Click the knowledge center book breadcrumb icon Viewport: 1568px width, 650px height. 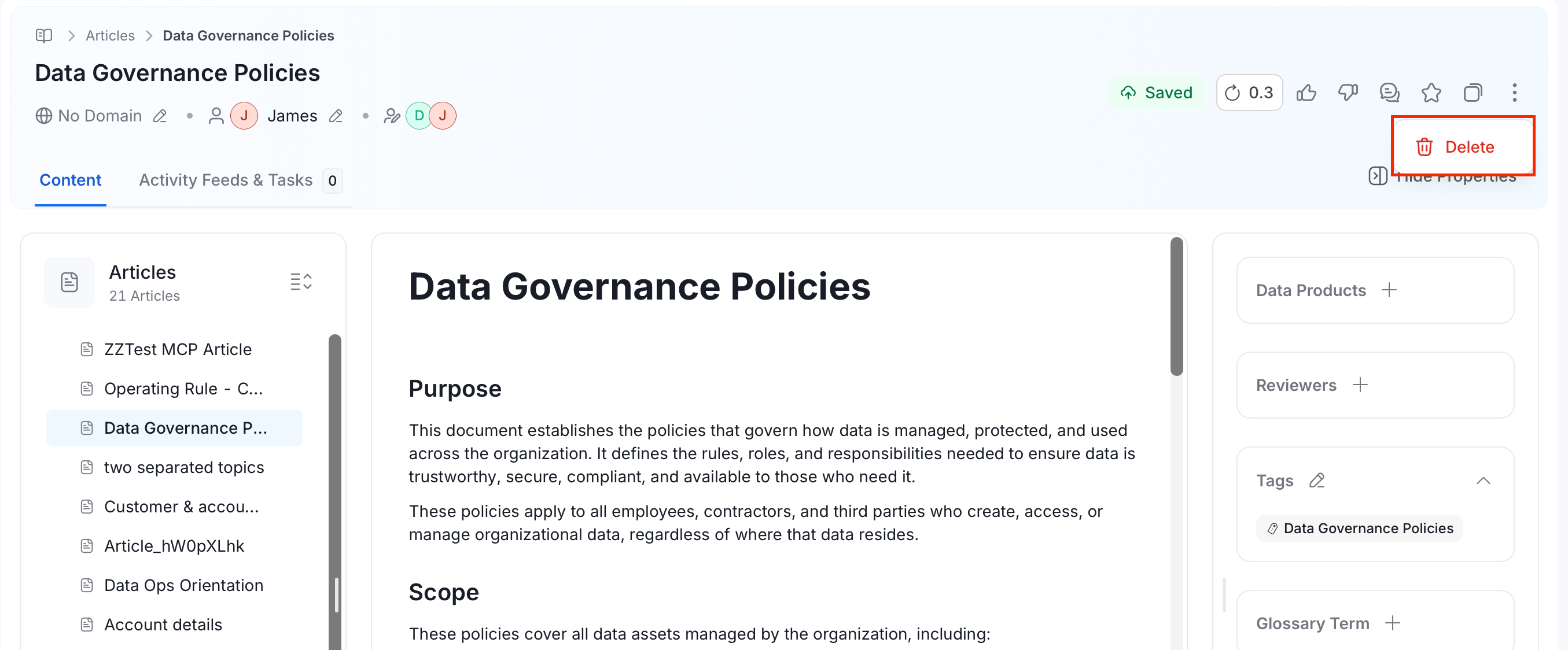(x=44, y=35)
